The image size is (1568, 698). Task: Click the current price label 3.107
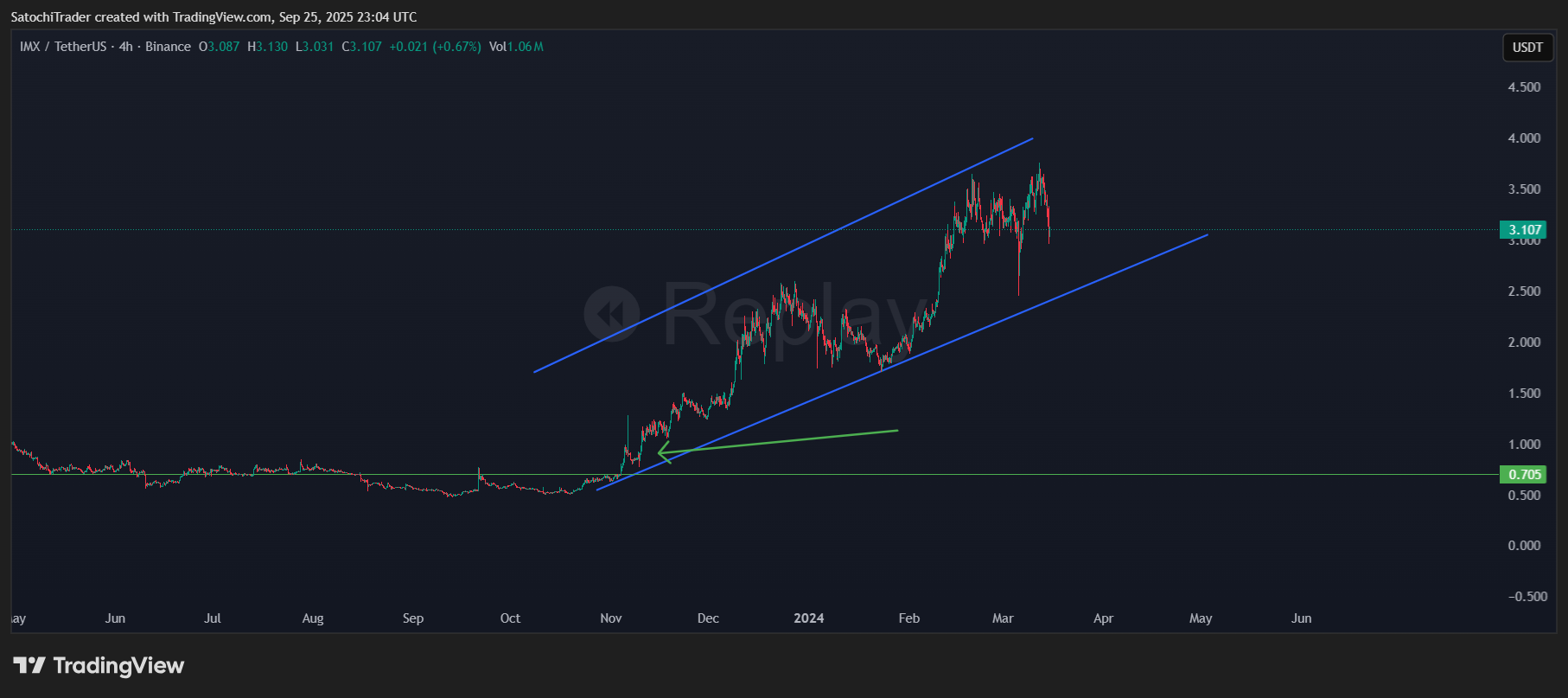(x=1525, y=230)
